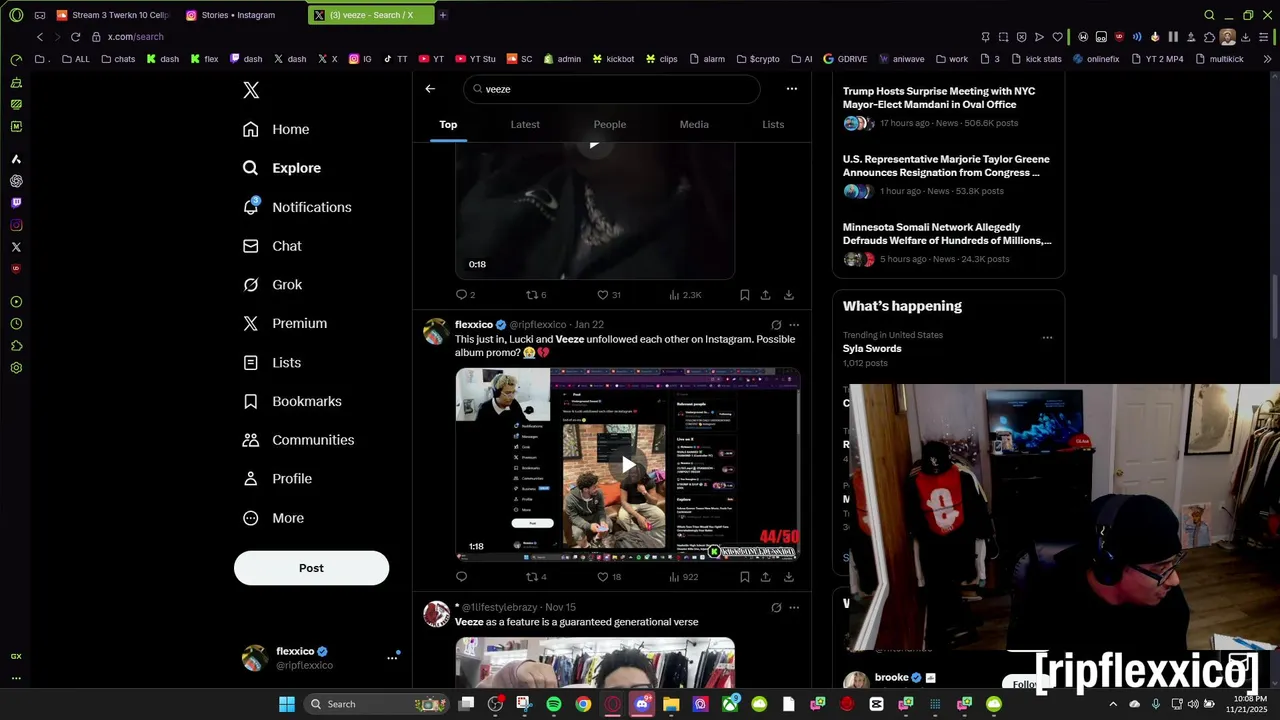View analytics of 2.3K views post
This screenshot has width=1280, height=720.
(685, 295)
